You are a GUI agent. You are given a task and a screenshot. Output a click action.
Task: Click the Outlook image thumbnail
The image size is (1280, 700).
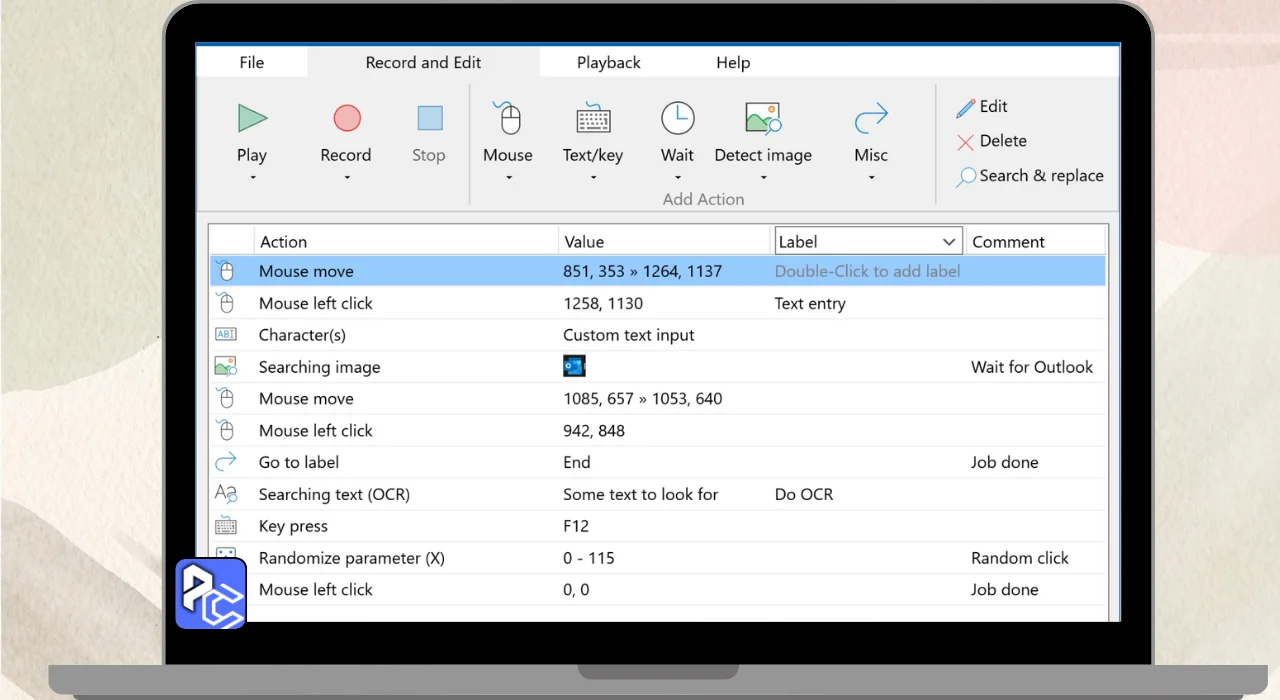(574, 367)
